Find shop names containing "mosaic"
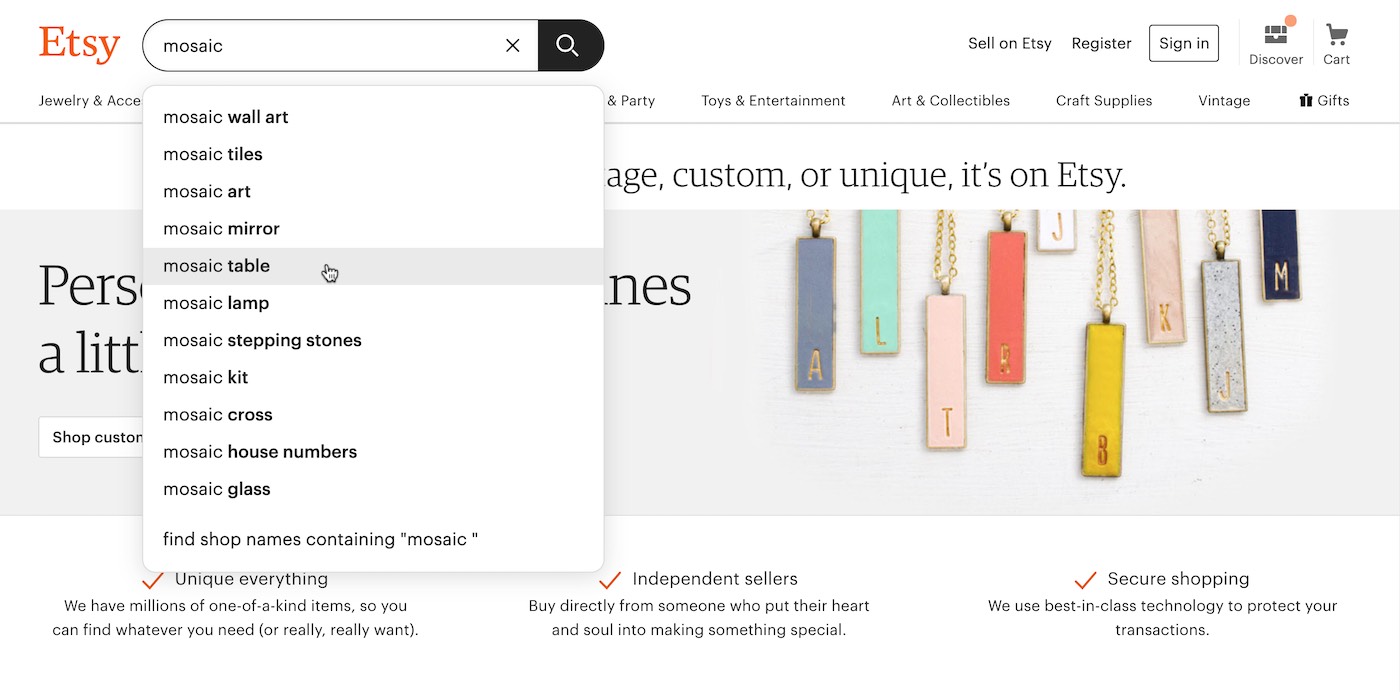Viewport: 1400px width, 692px height. click(320, 539)
